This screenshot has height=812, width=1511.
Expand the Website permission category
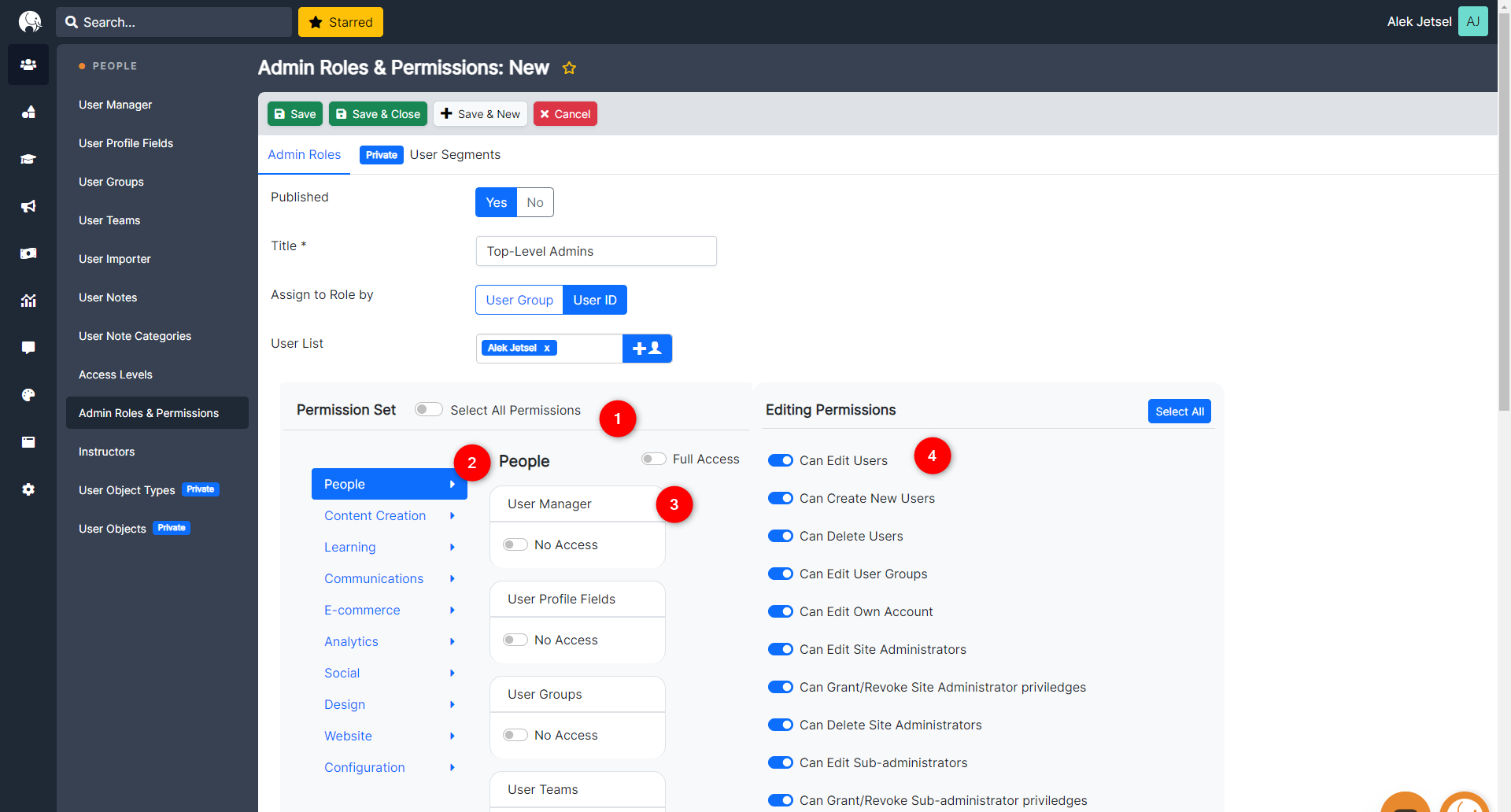(x=348, y=736)
